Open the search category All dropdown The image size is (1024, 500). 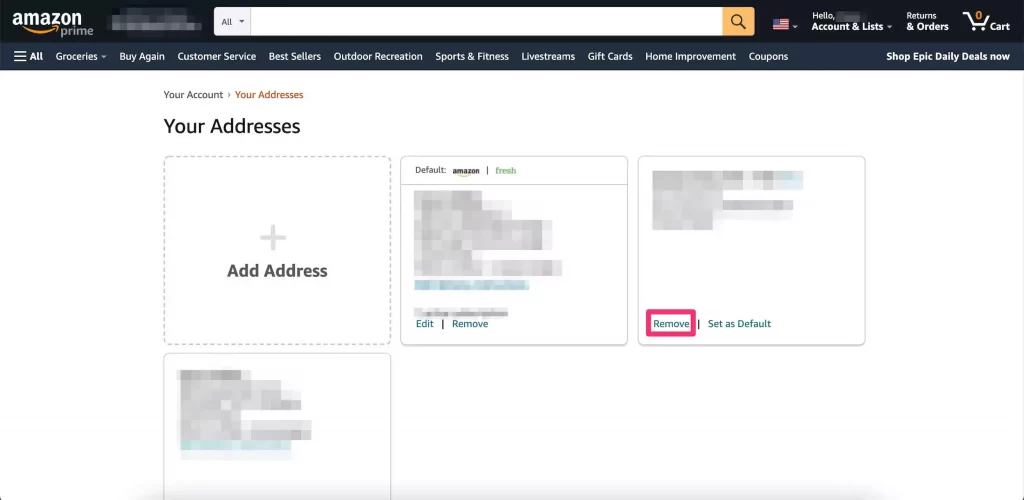click(x=232, y=21)
